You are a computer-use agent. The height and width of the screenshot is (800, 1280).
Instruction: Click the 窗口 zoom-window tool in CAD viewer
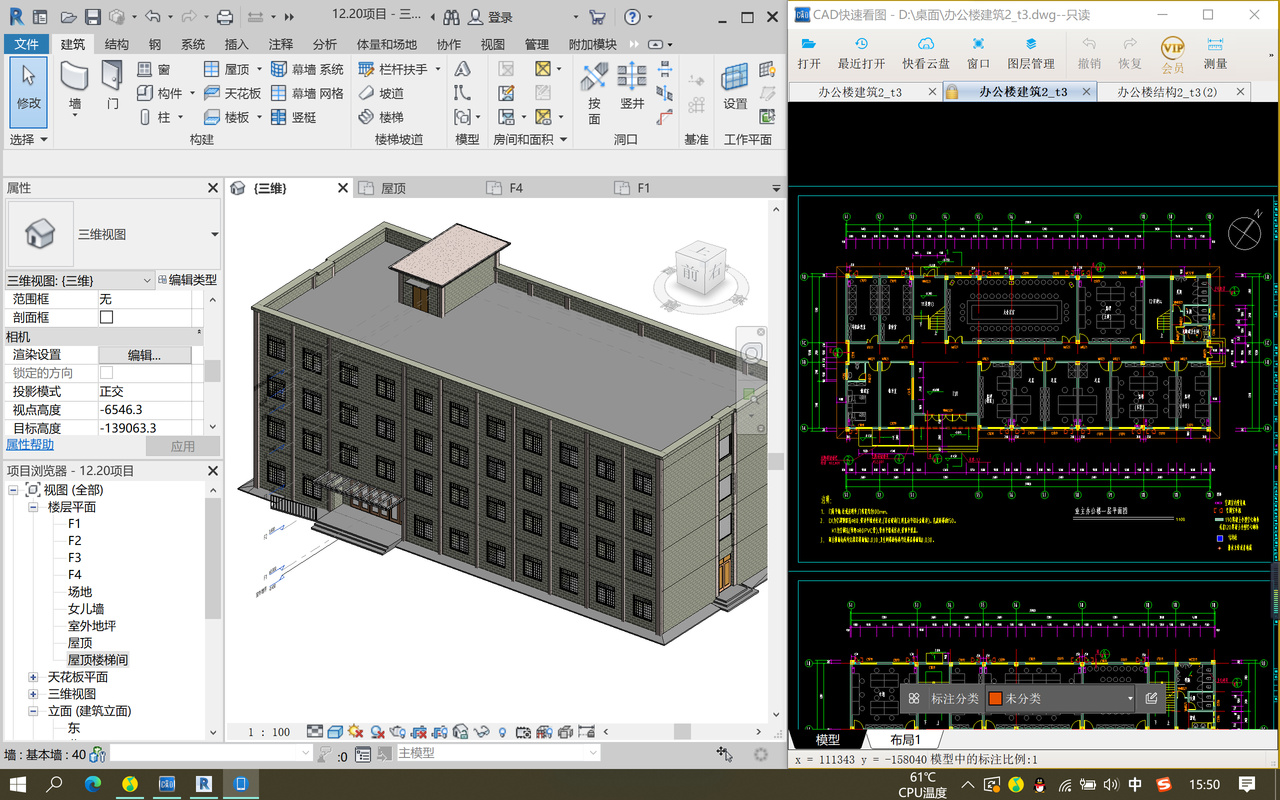click(x=978, y=53)
